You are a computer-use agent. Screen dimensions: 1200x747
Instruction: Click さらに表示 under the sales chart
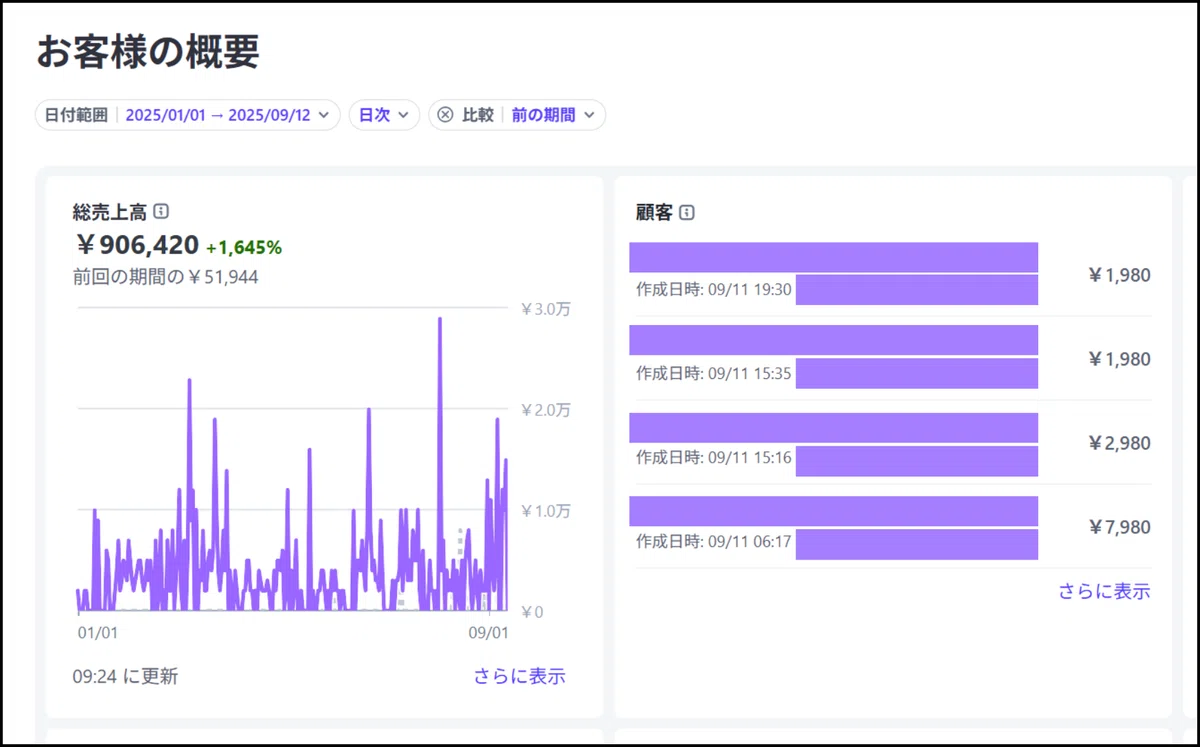click(519, 676)
